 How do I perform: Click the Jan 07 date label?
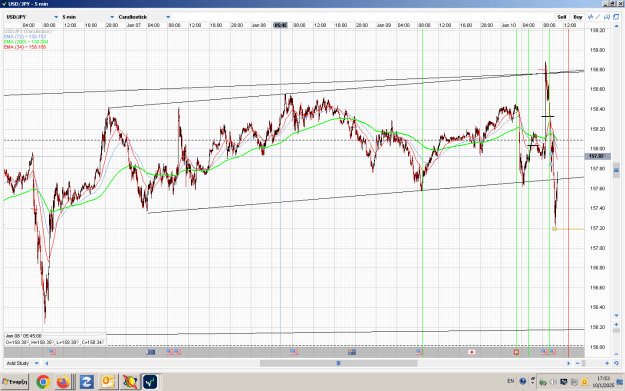pos(134,25)
